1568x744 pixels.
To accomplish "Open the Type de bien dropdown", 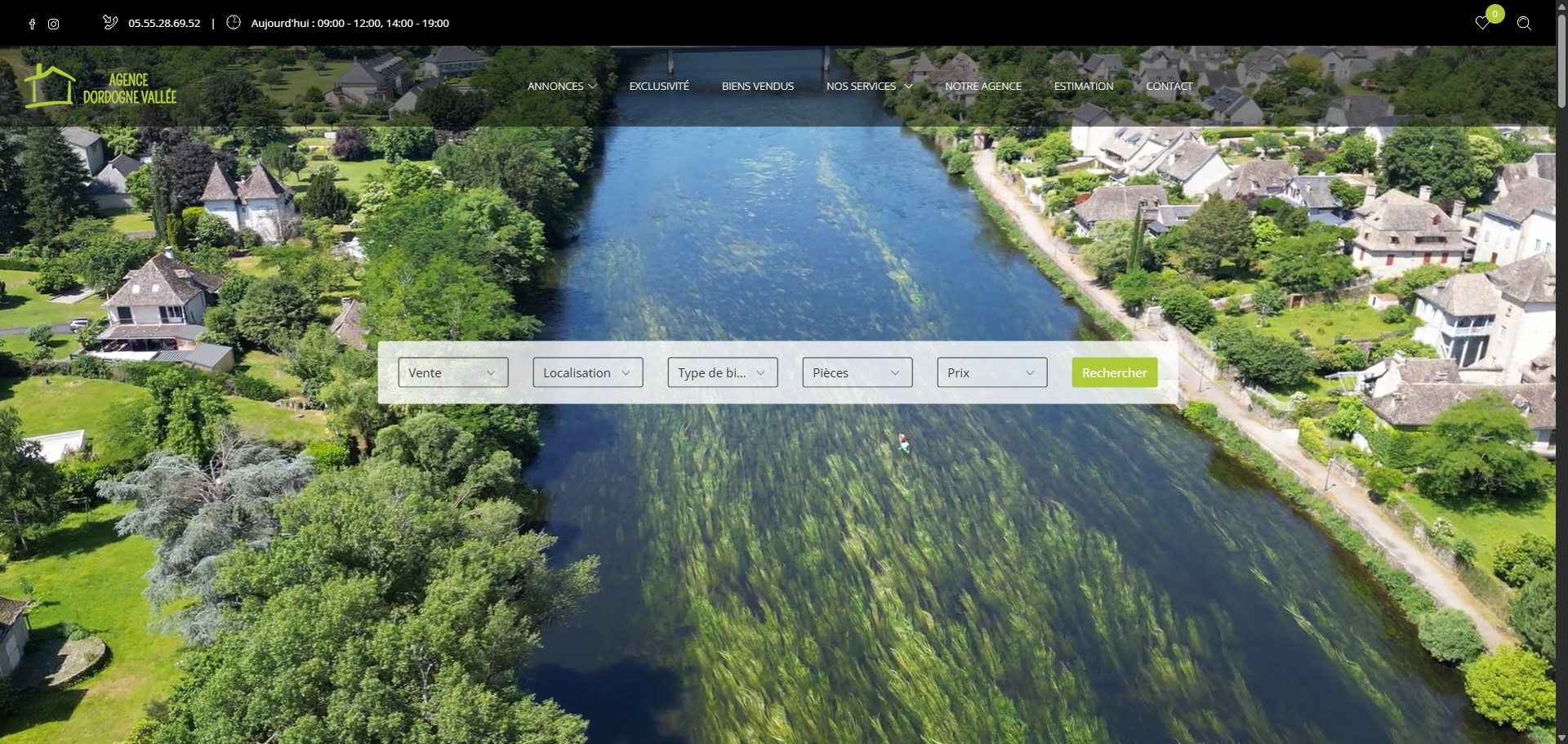I will [x=723, y=372].
